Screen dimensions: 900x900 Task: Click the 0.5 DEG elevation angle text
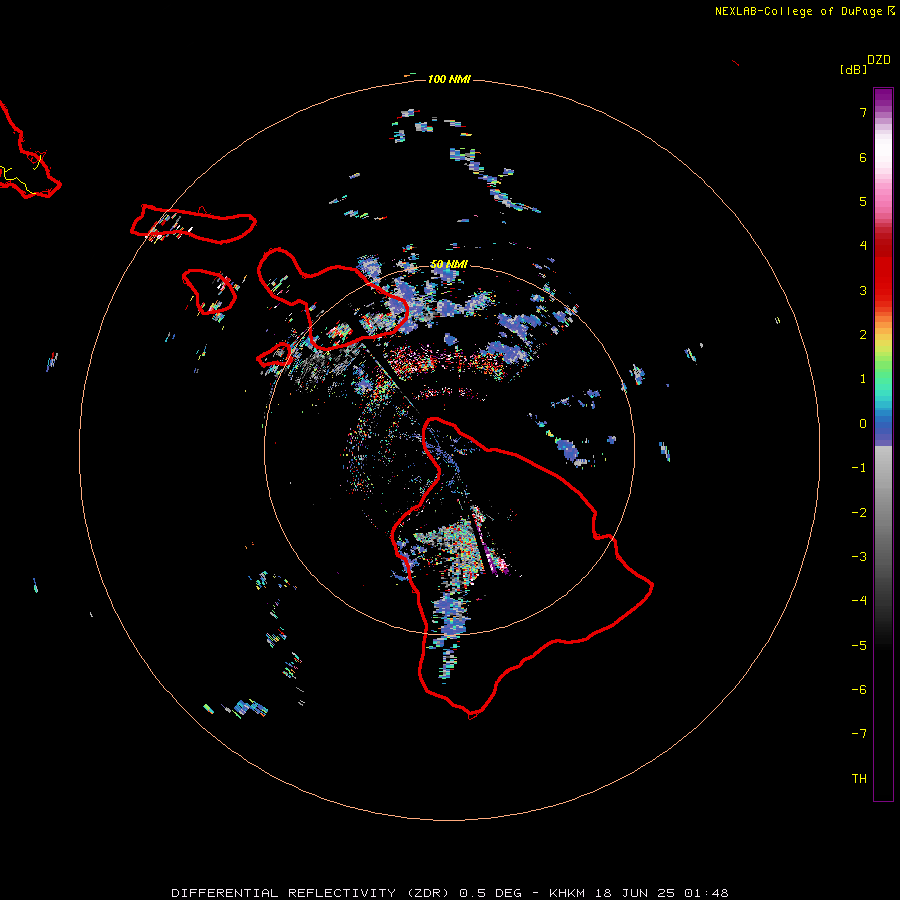[x=490, y=893]
